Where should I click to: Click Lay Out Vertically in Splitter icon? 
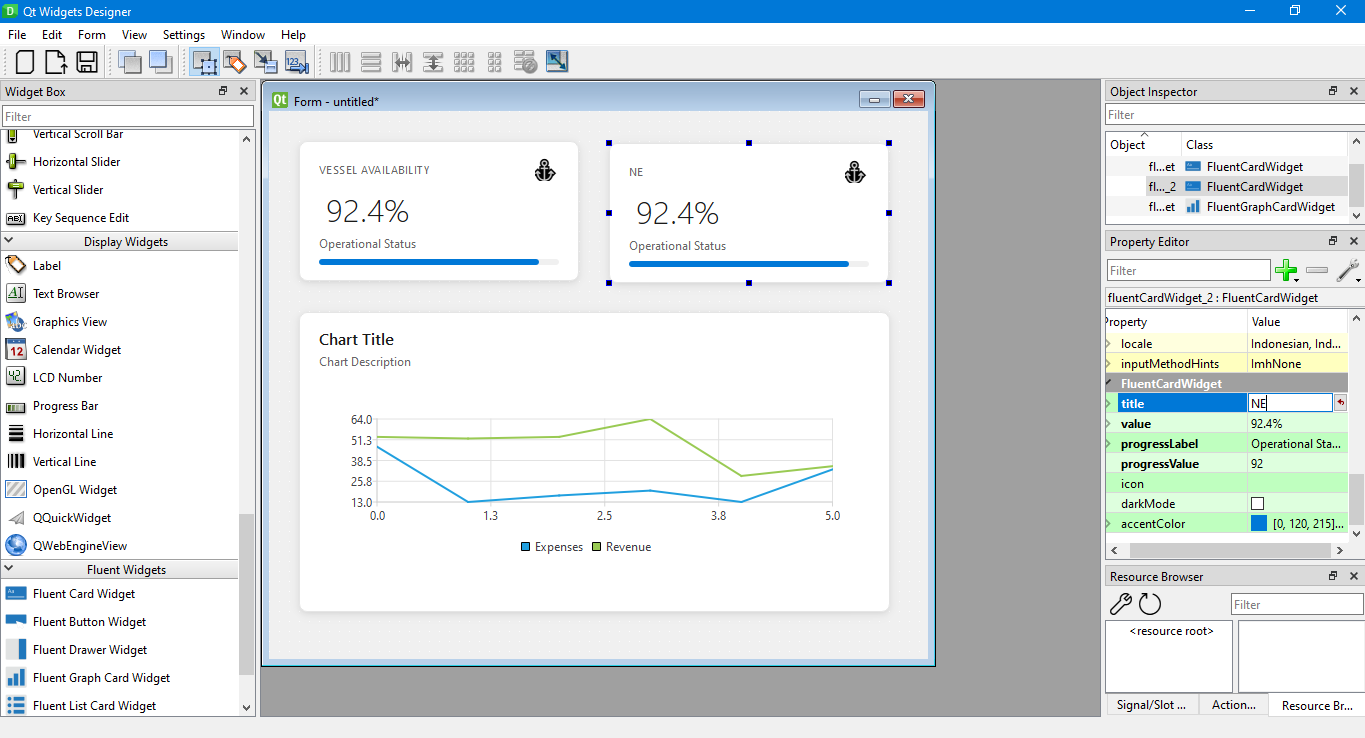point(433,62)
